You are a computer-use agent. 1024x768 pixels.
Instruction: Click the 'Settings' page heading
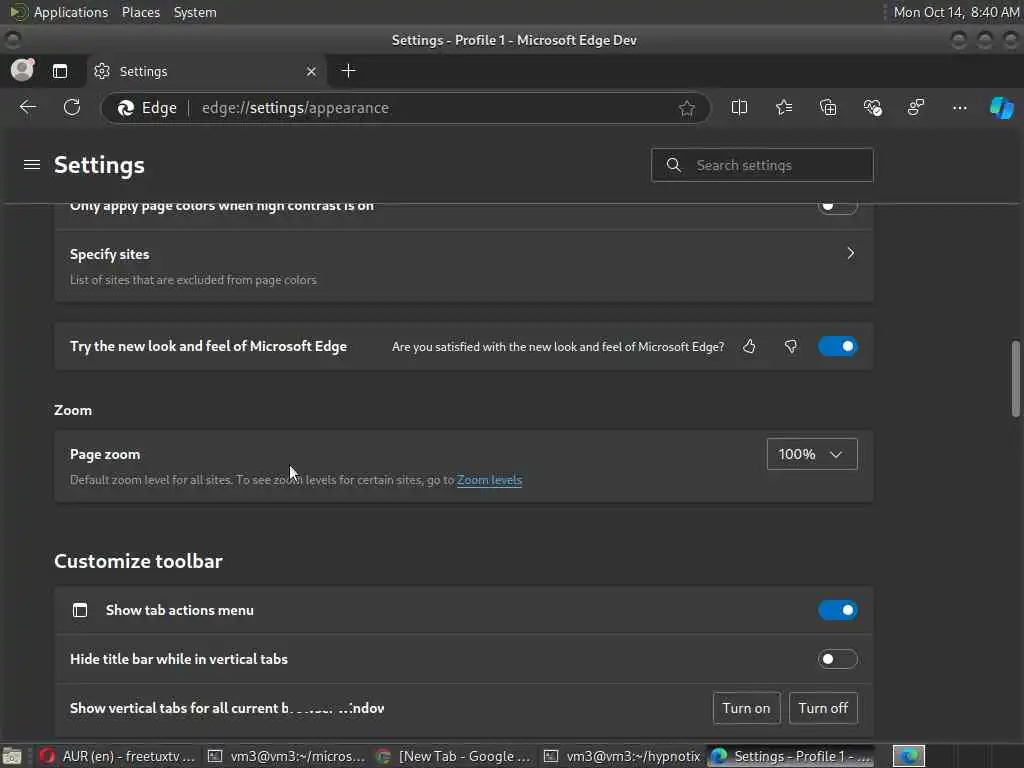(99, 165)
